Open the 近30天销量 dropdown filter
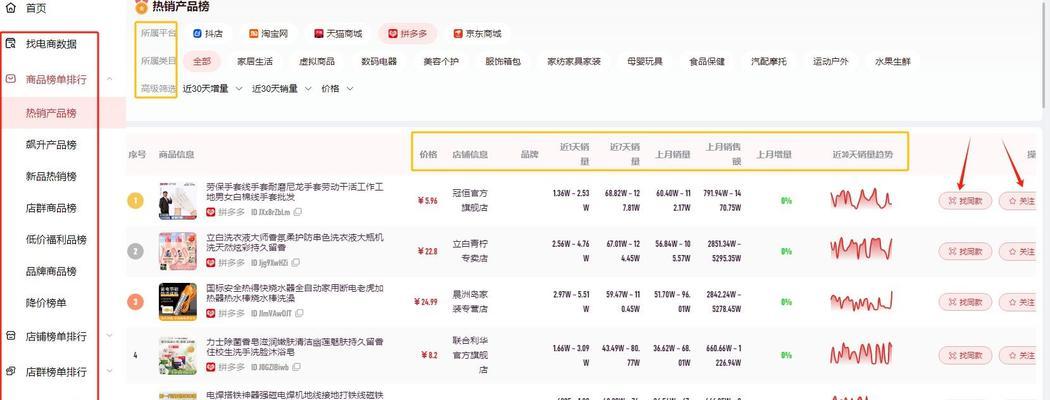 [282, 88]
